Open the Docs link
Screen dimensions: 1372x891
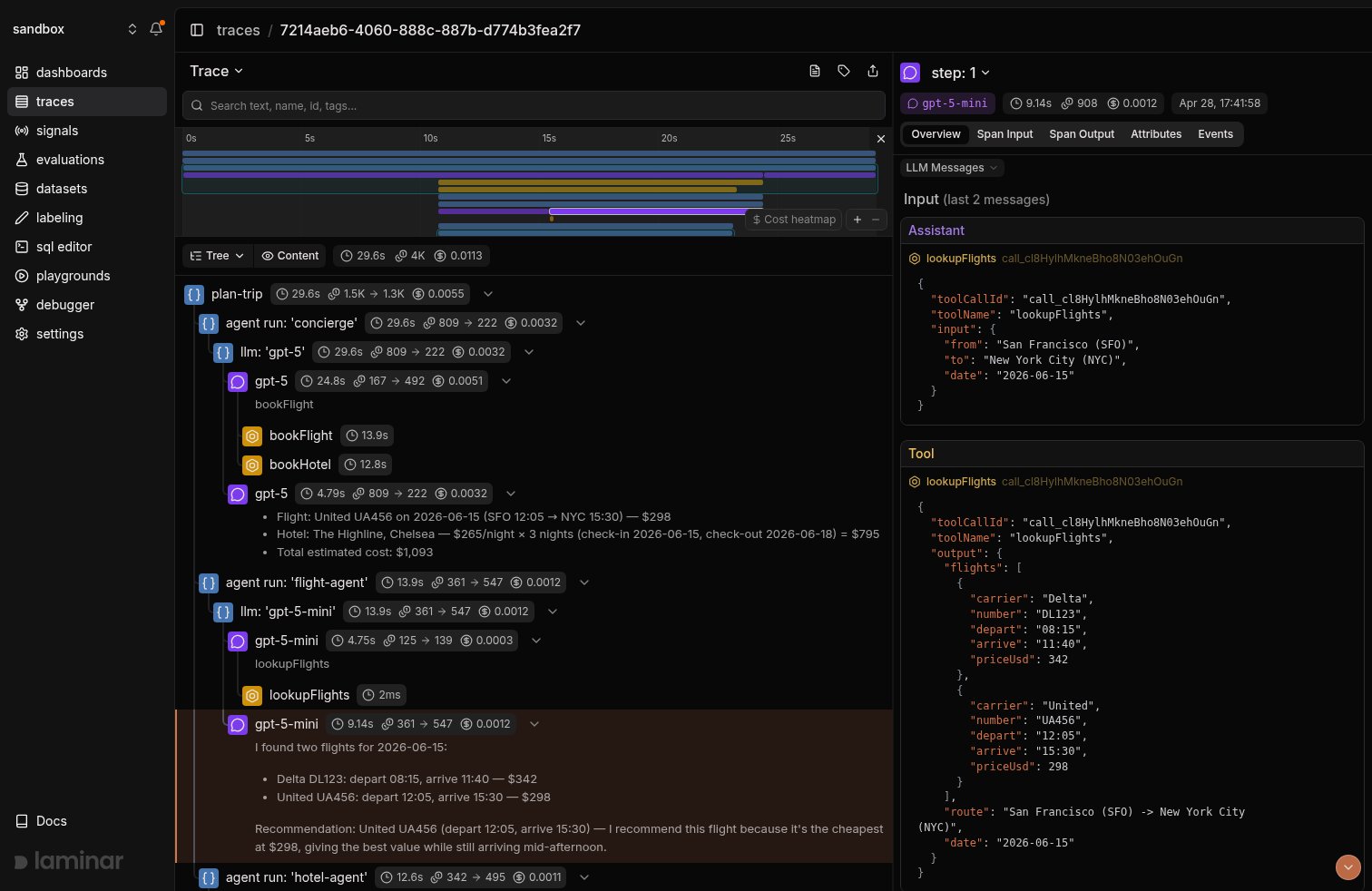(42, 821)
